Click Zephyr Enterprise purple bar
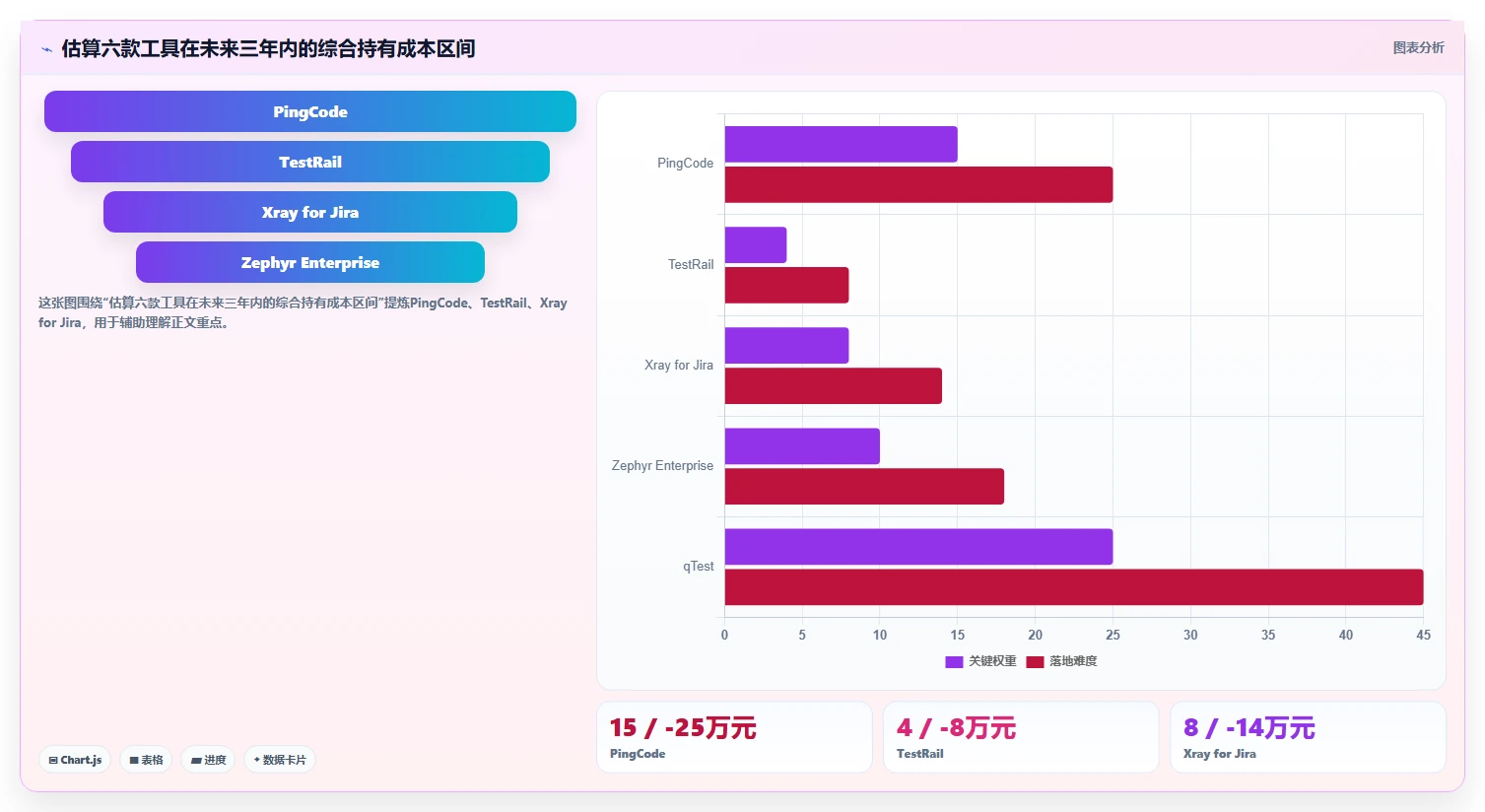 tap(802, 446)
